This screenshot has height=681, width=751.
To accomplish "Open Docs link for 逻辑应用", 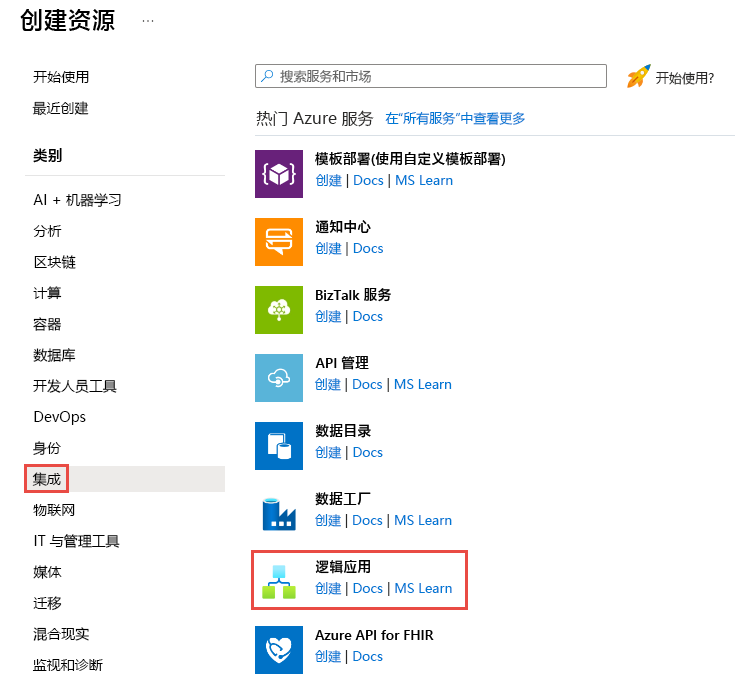I will pos(368,589).
